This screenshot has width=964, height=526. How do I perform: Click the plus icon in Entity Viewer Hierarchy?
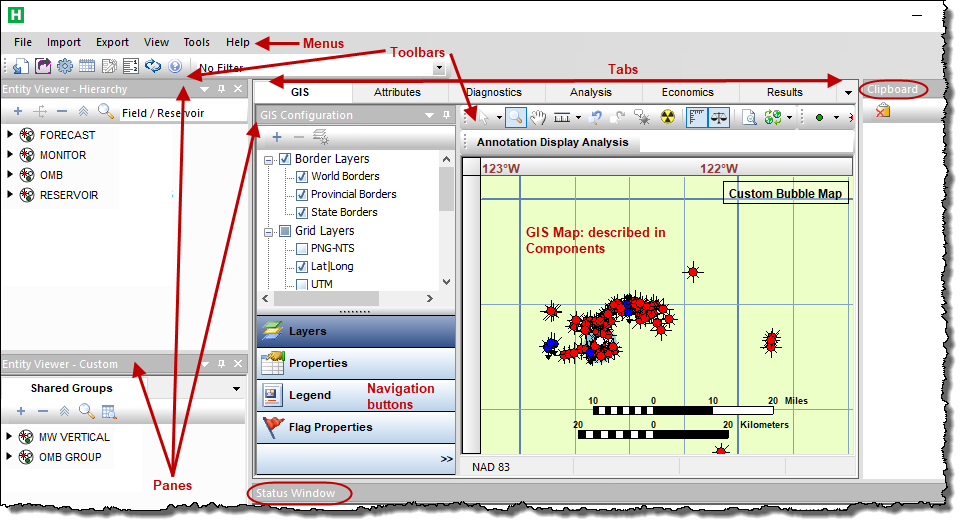[x=18, y=111]
